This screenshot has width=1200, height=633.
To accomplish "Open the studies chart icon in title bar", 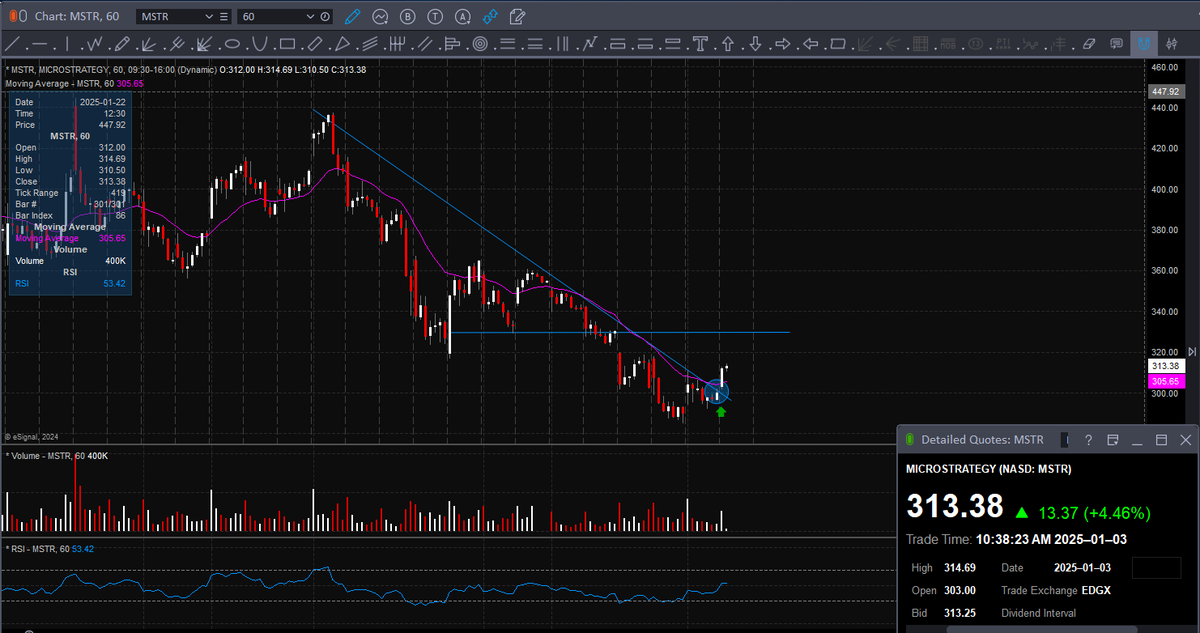I will pos(380,17).
